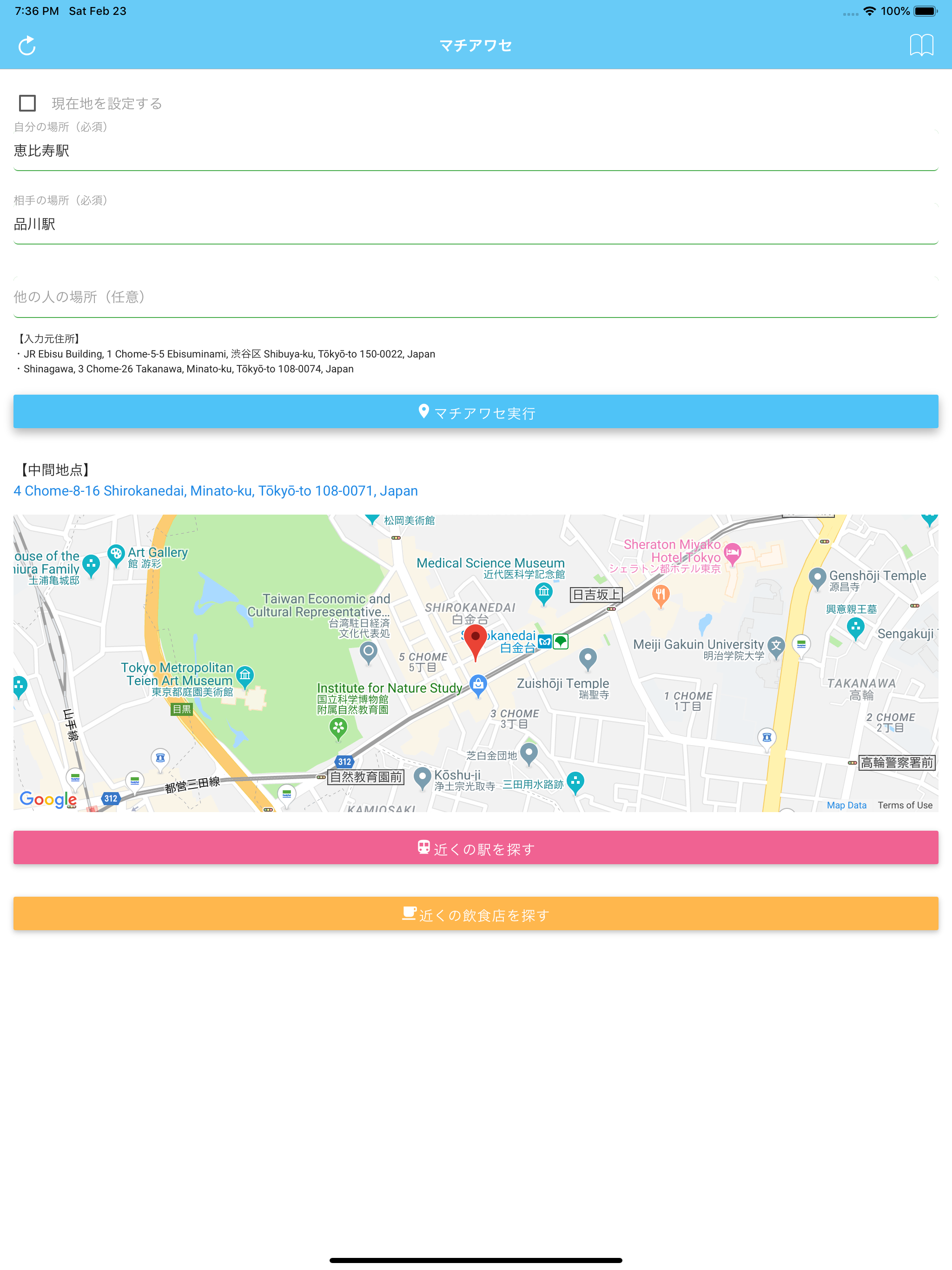Click the 高輪警察署前 intersection label
Screen dimensions: 952x1270
[897, 762]
